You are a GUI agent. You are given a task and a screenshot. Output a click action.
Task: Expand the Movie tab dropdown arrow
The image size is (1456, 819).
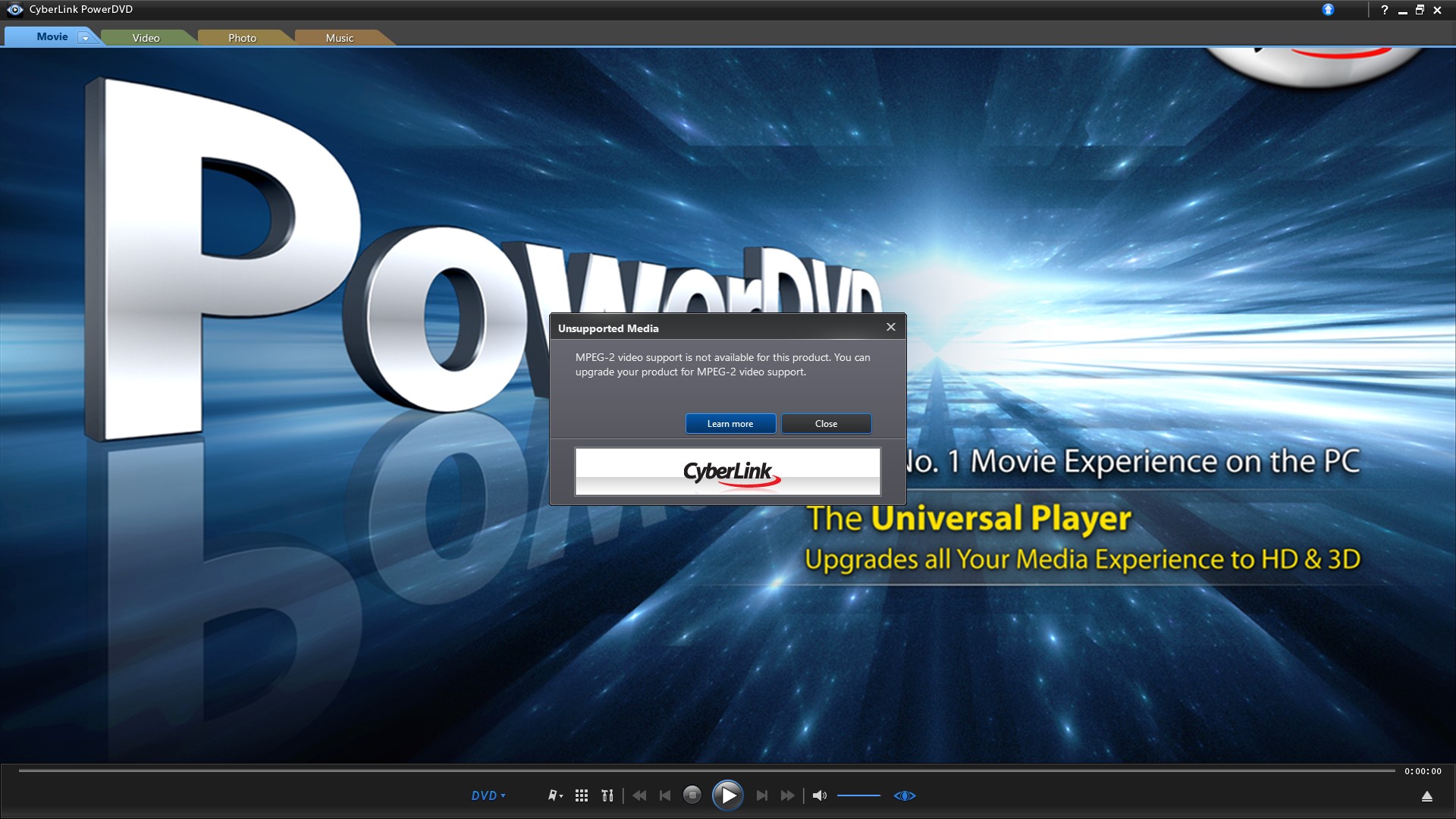[x=86, y=38]
